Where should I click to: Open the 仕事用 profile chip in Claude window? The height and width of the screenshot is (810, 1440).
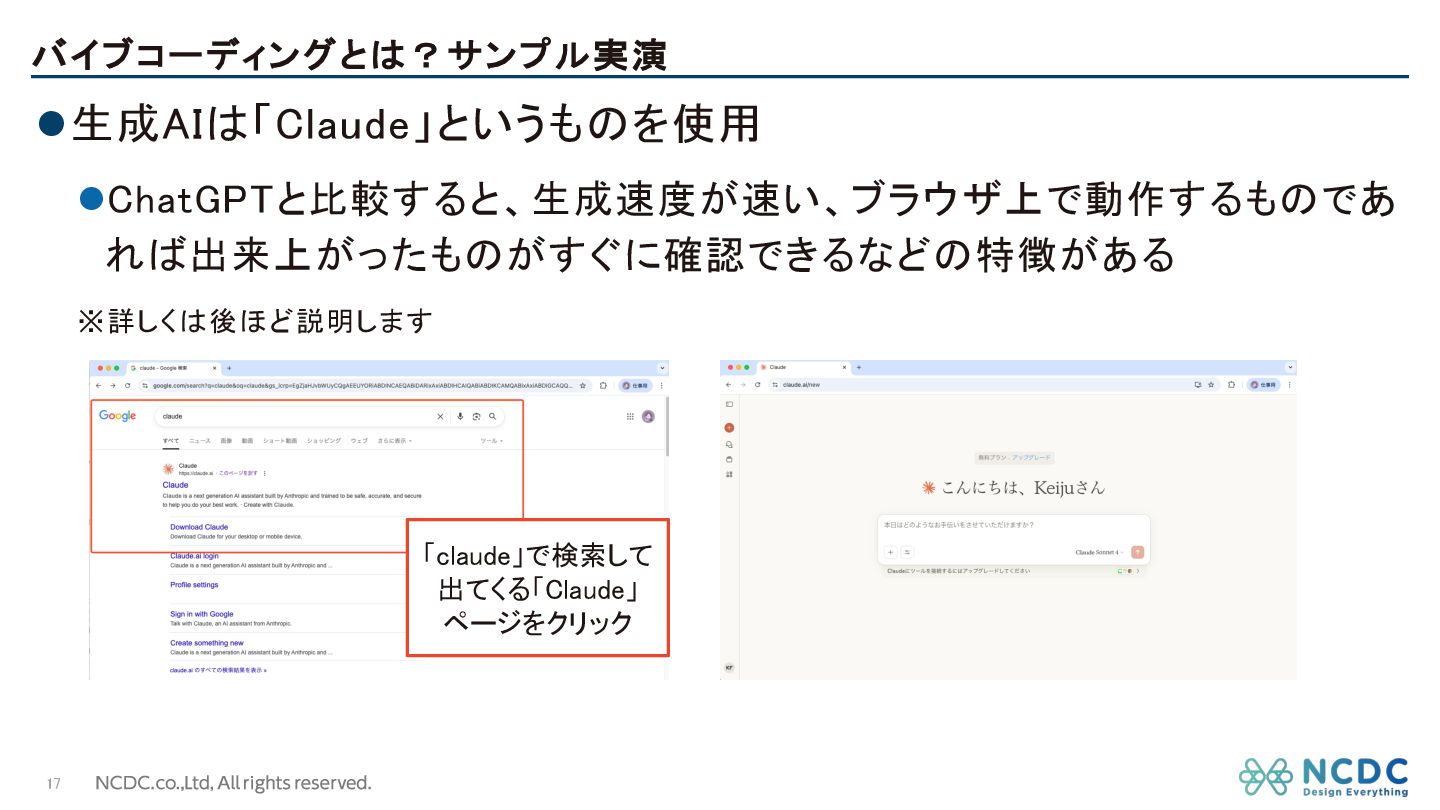[1263, 384]
